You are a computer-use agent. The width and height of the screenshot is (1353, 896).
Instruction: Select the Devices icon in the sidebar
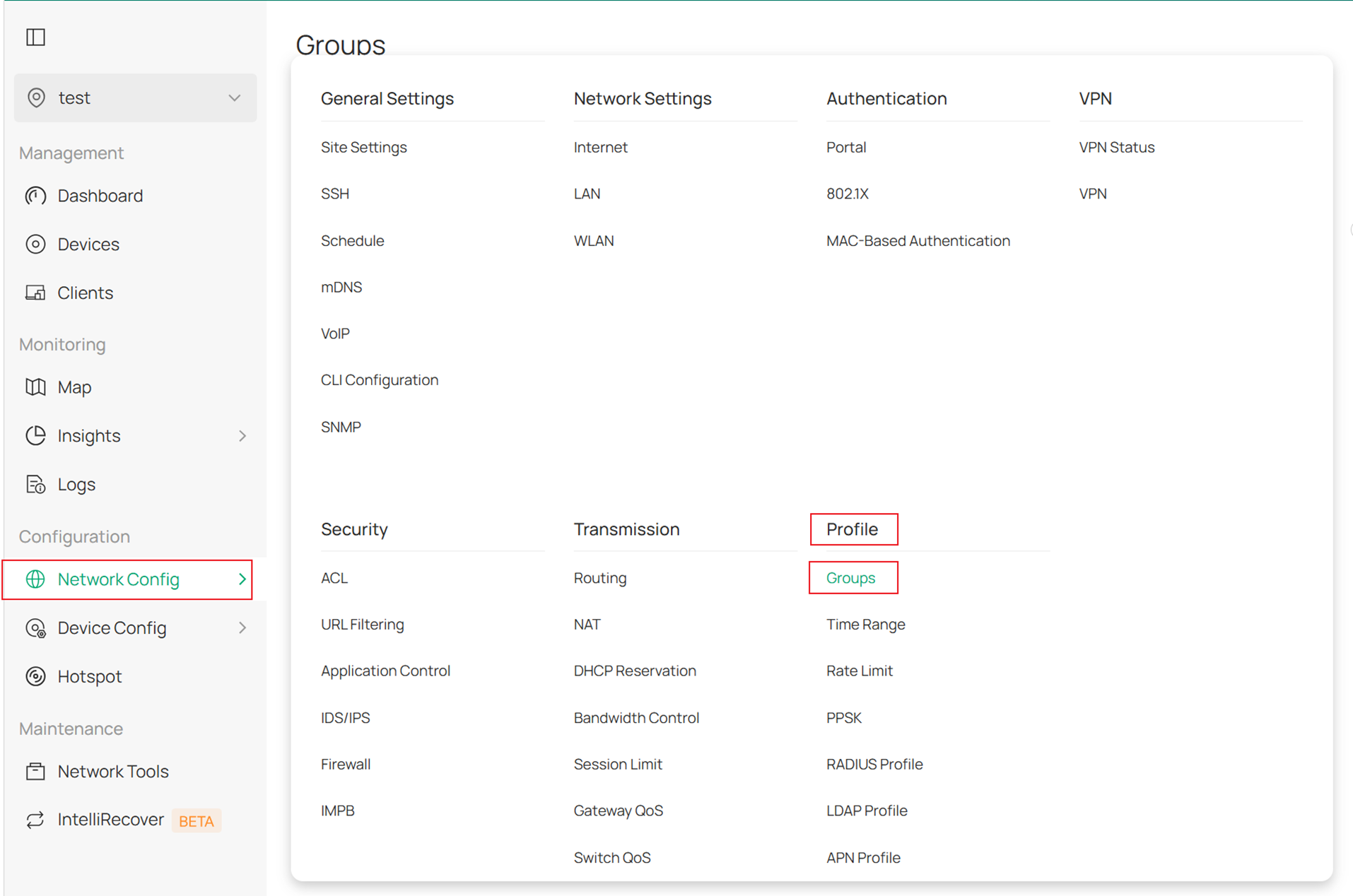pyautogui.click(x=36, y=244)
